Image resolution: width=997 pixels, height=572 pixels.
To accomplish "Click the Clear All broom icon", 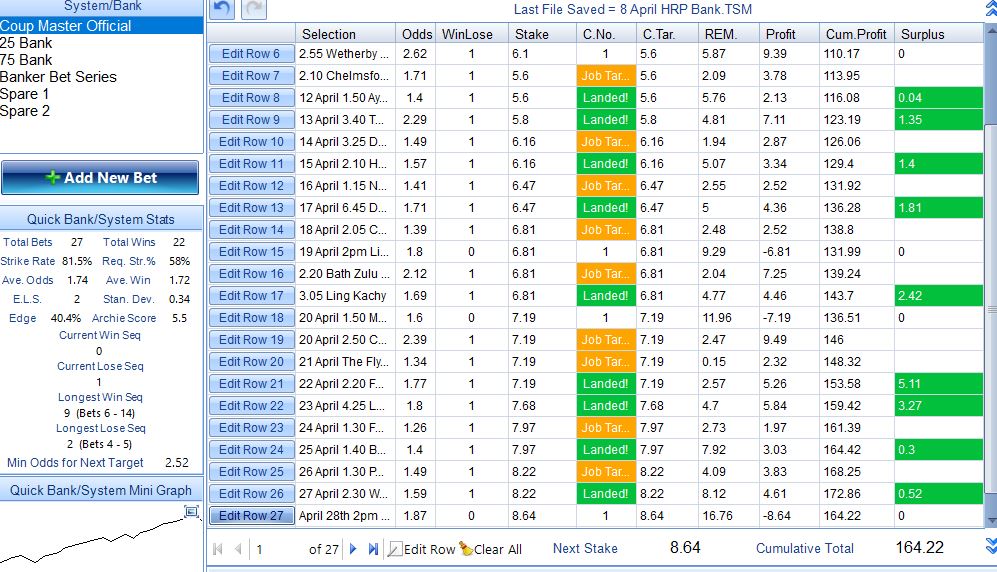I will click(x=466, y=548).
